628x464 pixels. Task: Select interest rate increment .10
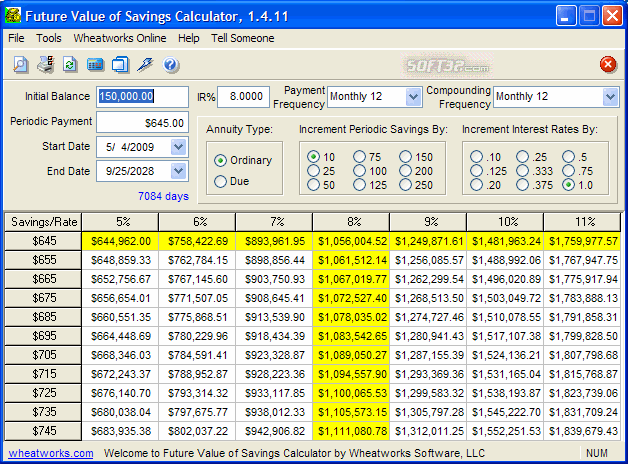[x=485, y=157]
